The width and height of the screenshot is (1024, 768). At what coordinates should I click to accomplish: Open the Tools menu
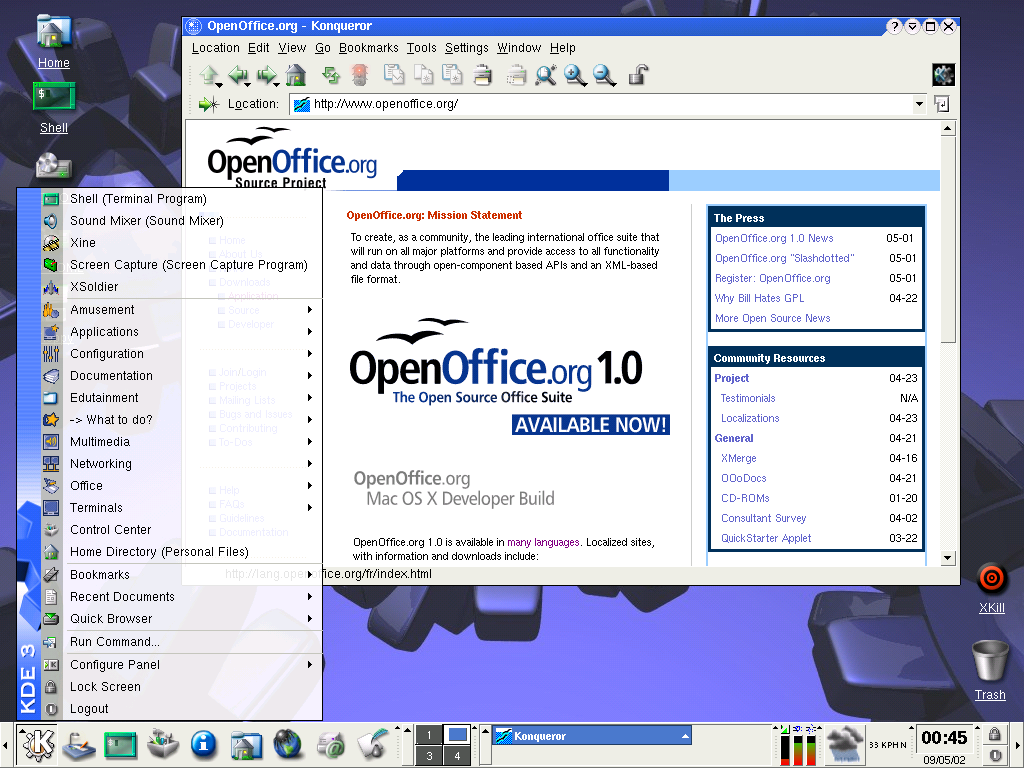pyautogui.click(x=421, y=48)
